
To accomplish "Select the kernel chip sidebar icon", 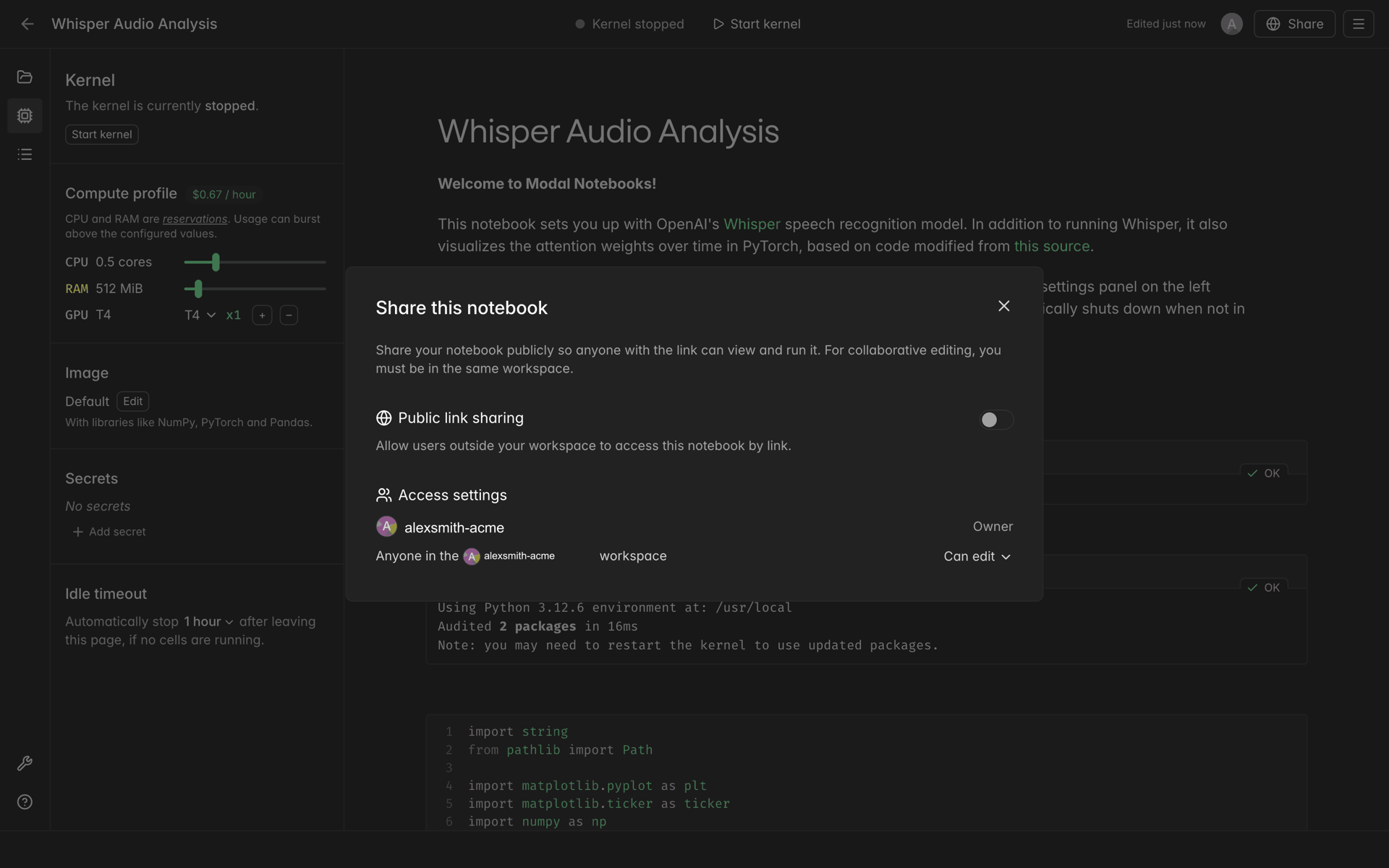I will coord(25,116).
